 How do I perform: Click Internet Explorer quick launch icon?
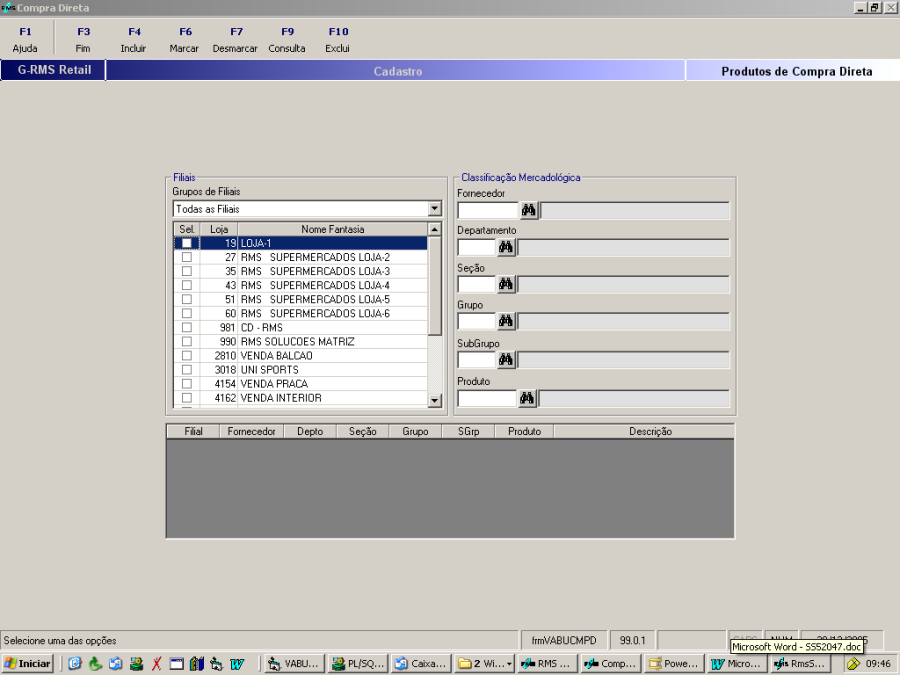click(x=75, y=664)
